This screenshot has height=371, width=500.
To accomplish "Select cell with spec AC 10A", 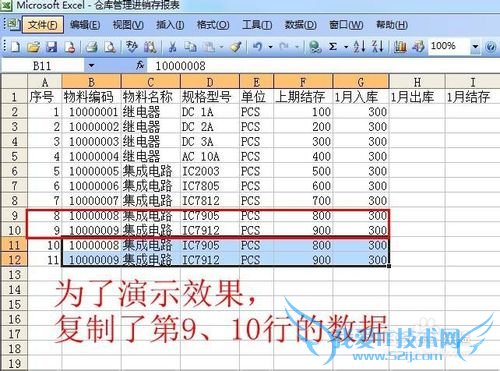I will (210, 156).
